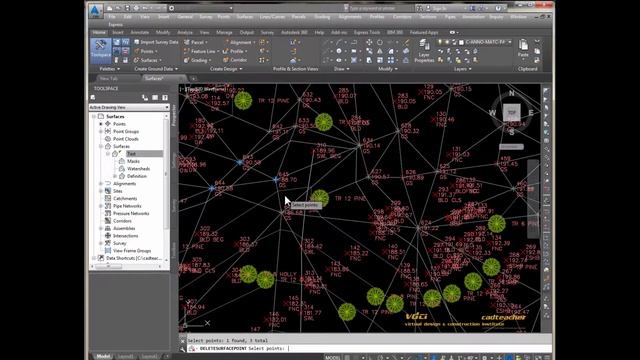Expand Point Groups tree node

[x=101, y=131]
